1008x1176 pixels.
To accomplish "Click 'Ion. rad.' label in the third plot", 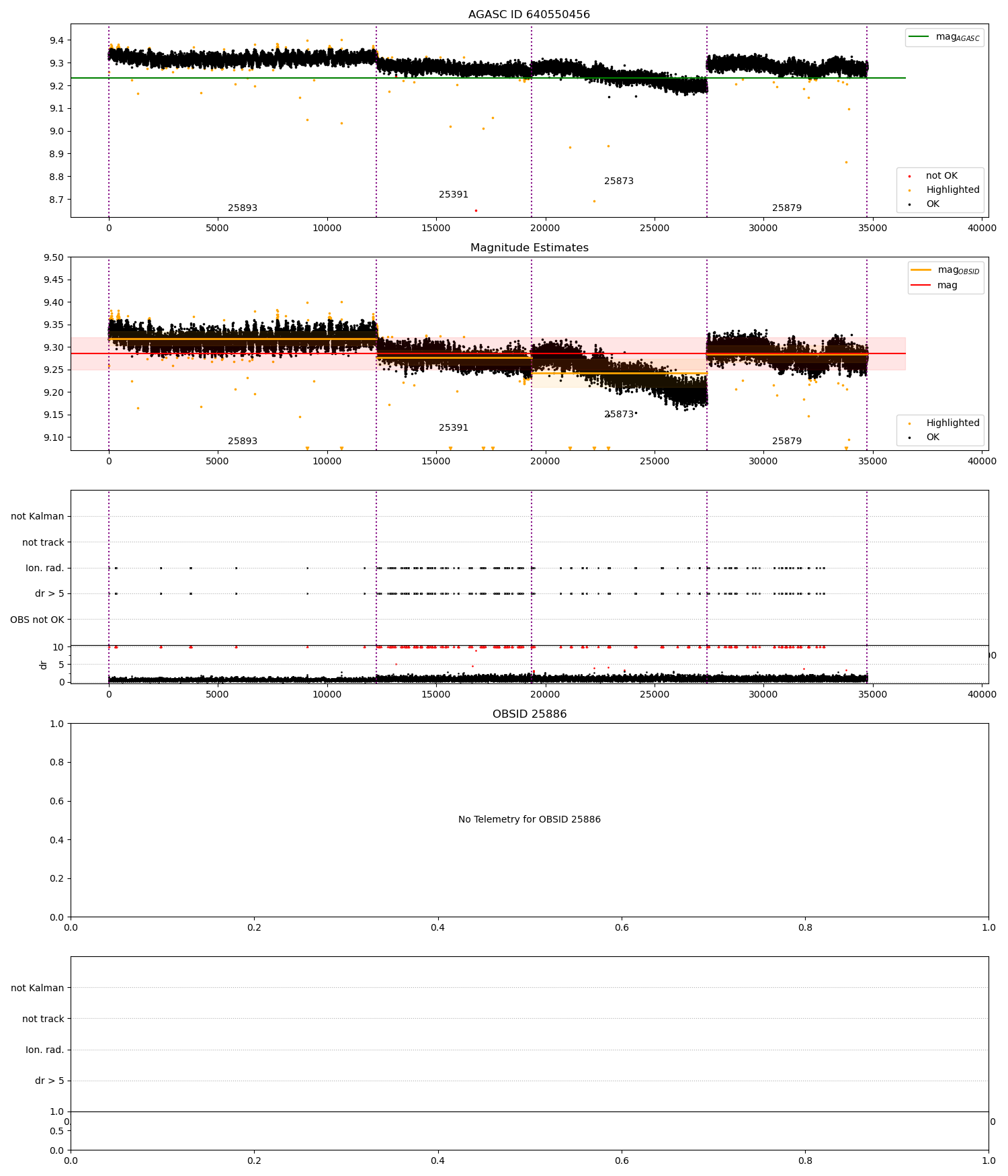I will [45, 569].
